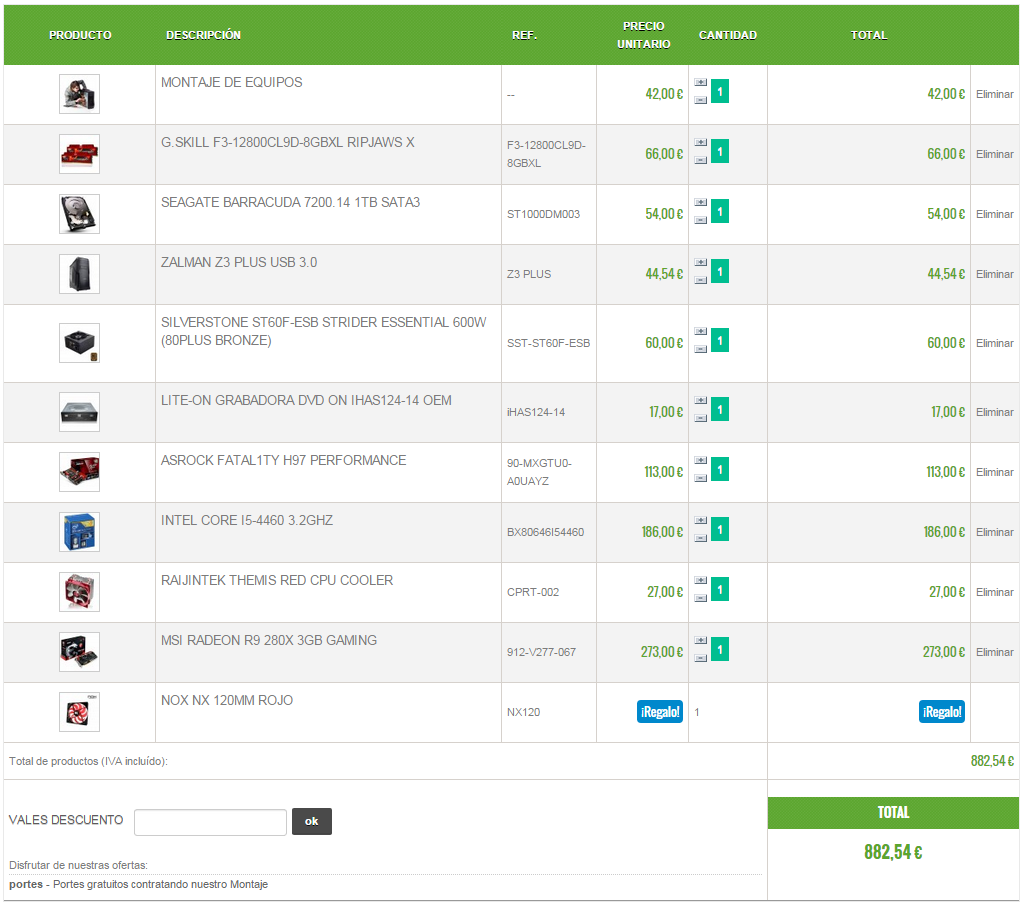Open the G.Skill RAM product thumbnail
This screenshot has height=905, width=1025.
(79, 154)
